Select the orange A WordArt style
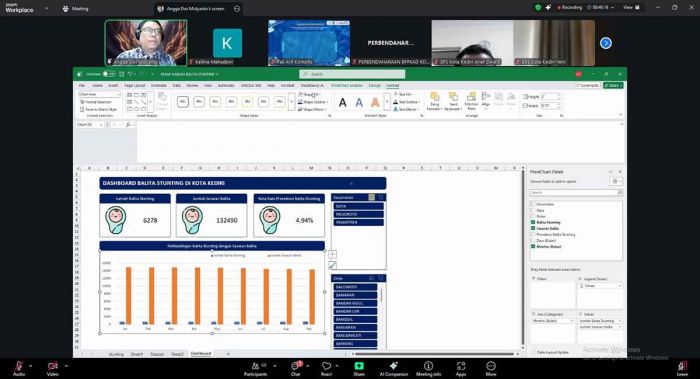 375,102
